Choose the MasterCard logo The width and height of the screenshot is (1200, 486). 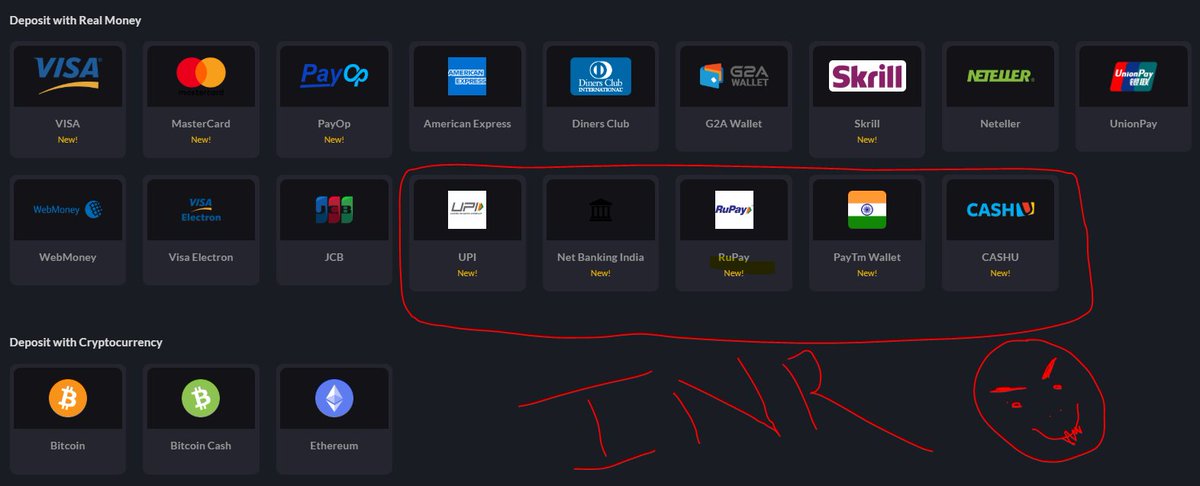[x=201, y=76]
